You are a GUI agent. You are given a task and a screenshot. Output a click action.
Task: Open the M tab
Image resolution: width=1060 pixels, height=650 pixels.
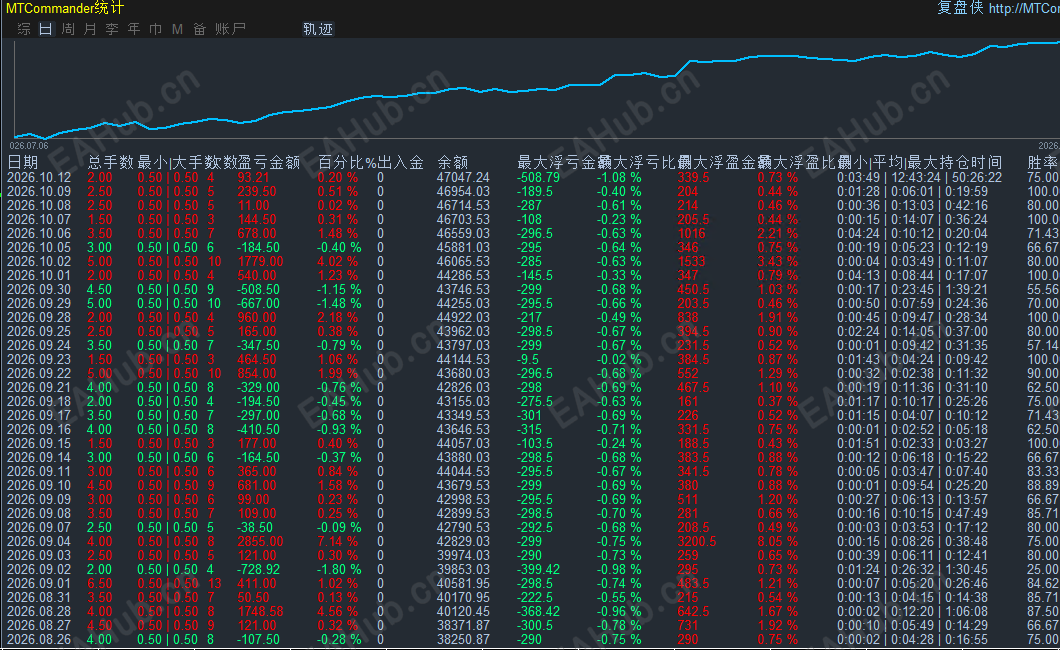pos(177,29)
